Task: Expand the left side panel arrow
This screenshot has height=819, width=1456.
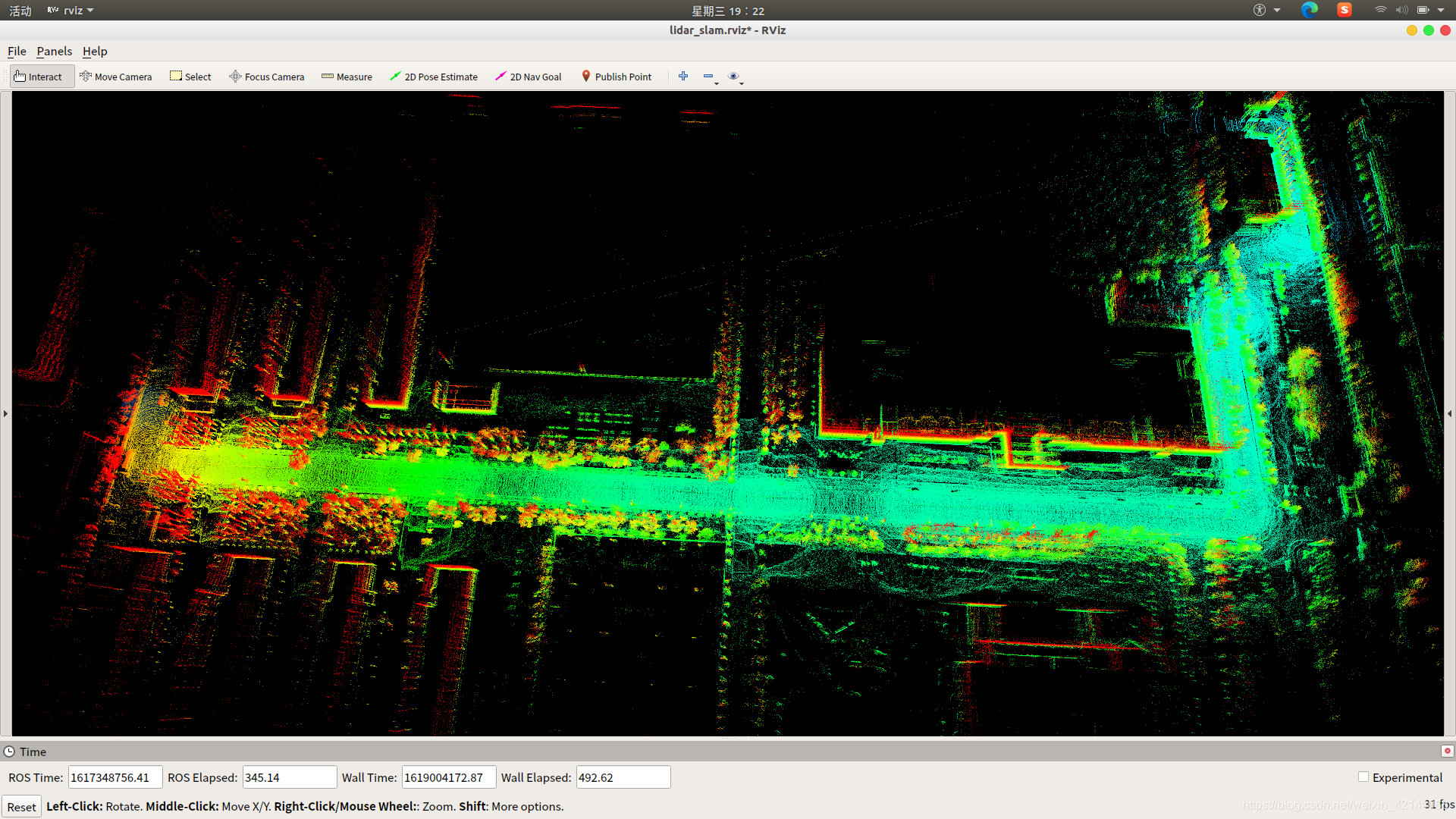Action: tap(5, 413)
